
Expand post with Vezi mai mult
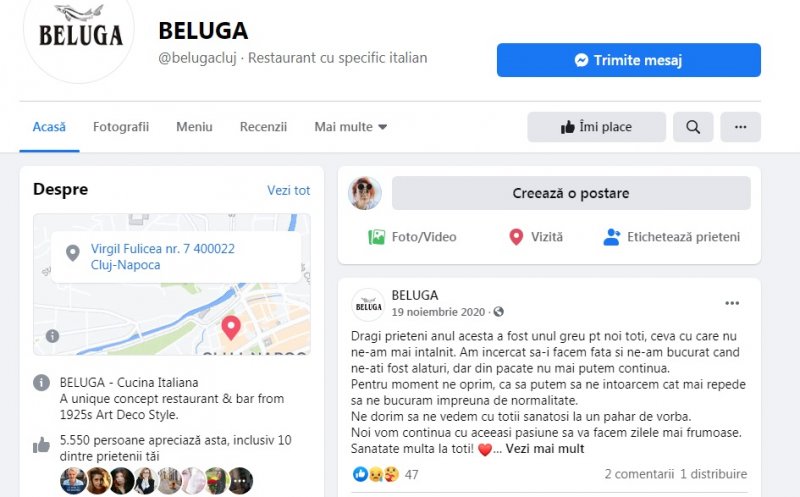coord(544,449)
